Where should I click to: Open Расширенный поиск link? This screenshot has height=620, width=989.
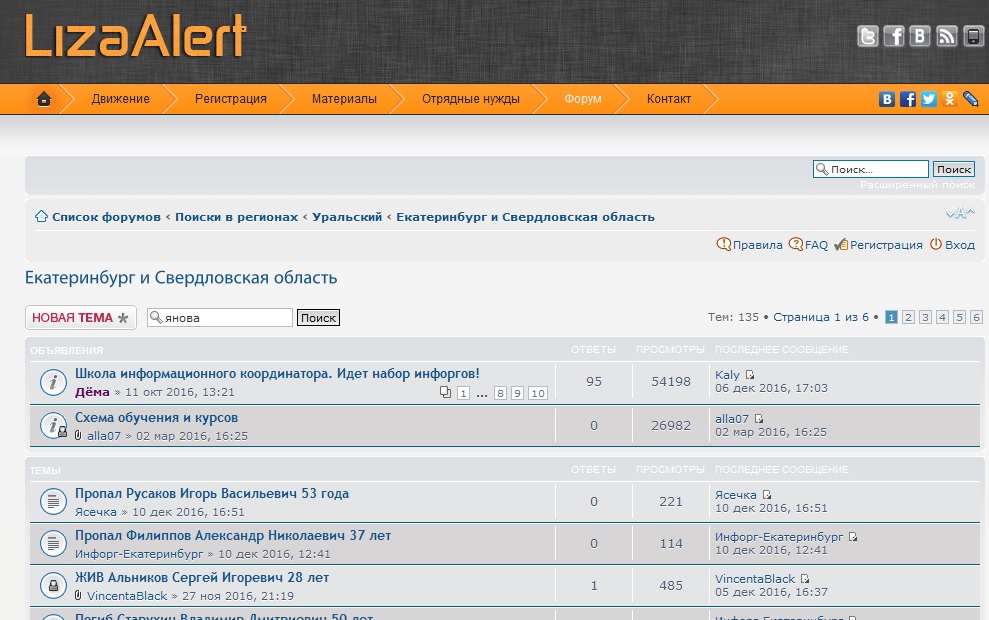[x=917, y=185]
